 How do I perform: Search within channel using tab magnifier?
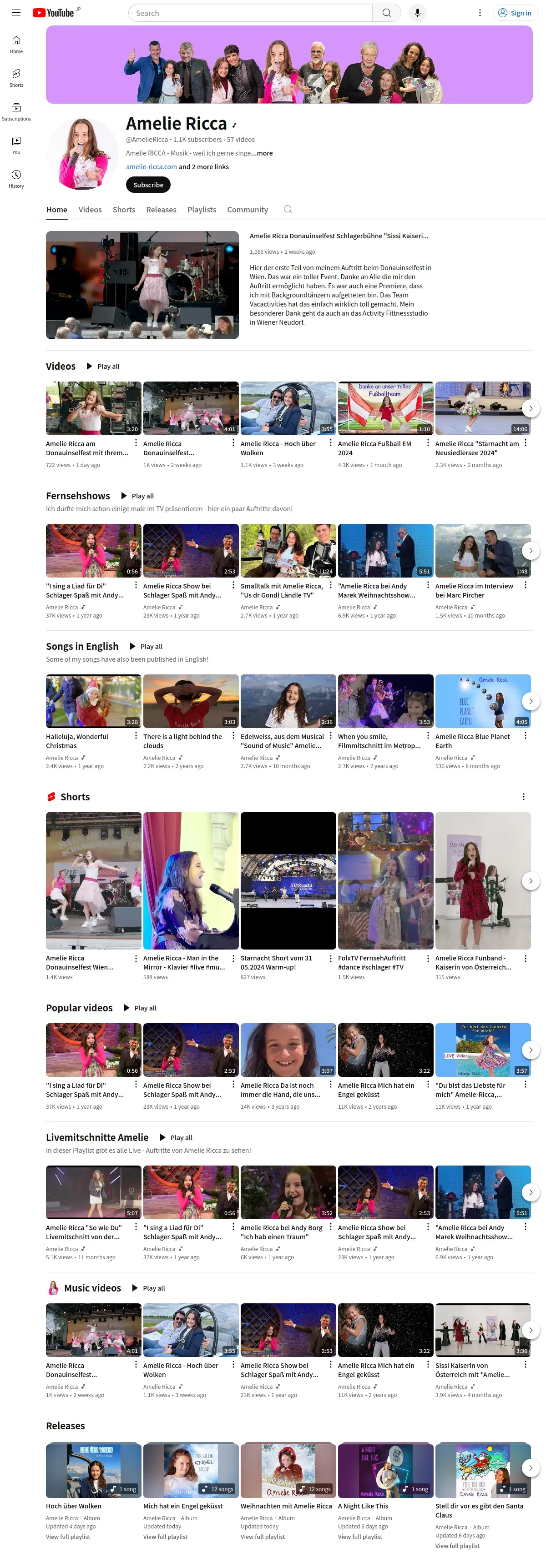(288, 209)
